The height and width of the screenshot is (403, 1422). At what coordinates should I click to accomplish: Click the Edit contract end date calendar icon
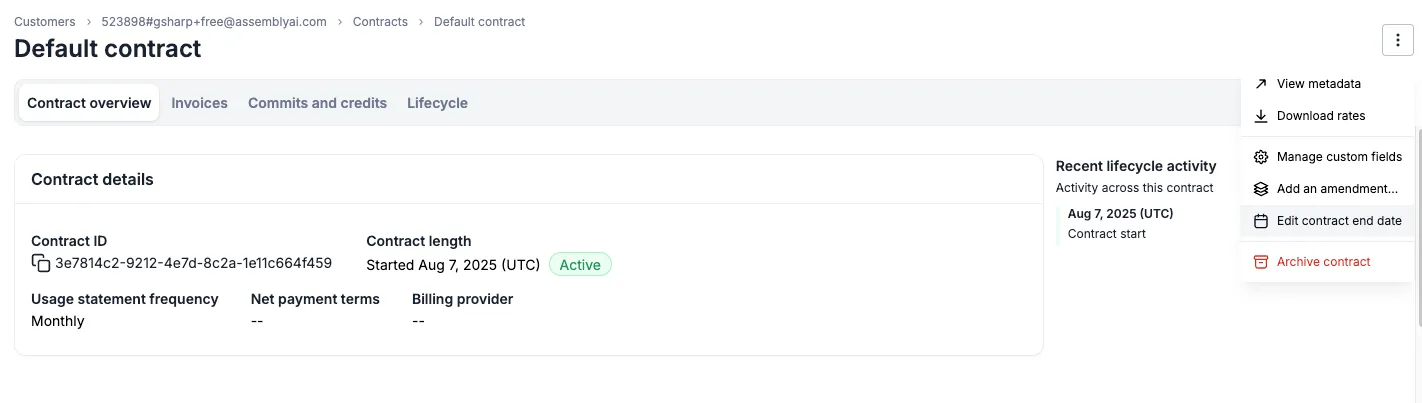tap(1261, 221)
